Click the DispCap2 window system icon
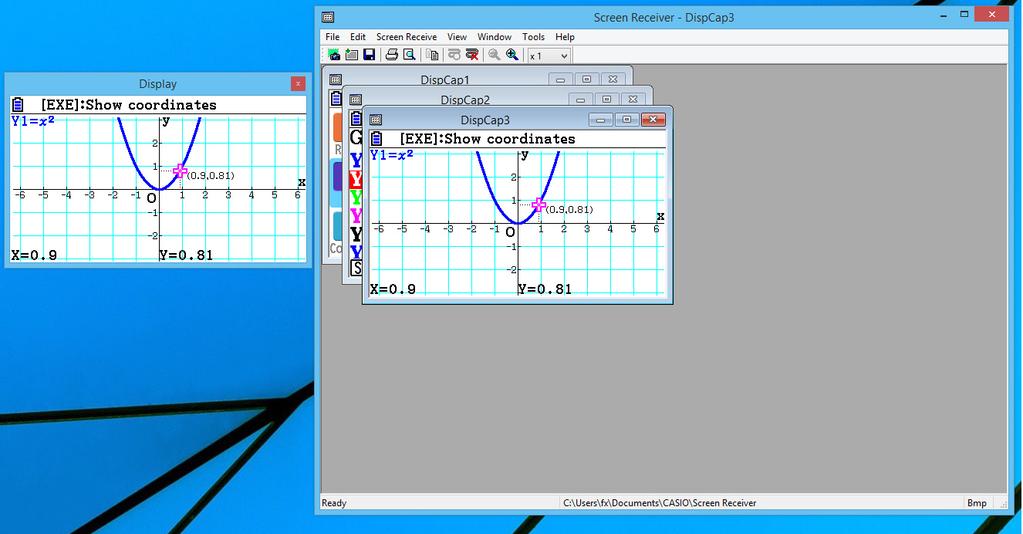Screen dimensions: 1023x534 [356, 99]
